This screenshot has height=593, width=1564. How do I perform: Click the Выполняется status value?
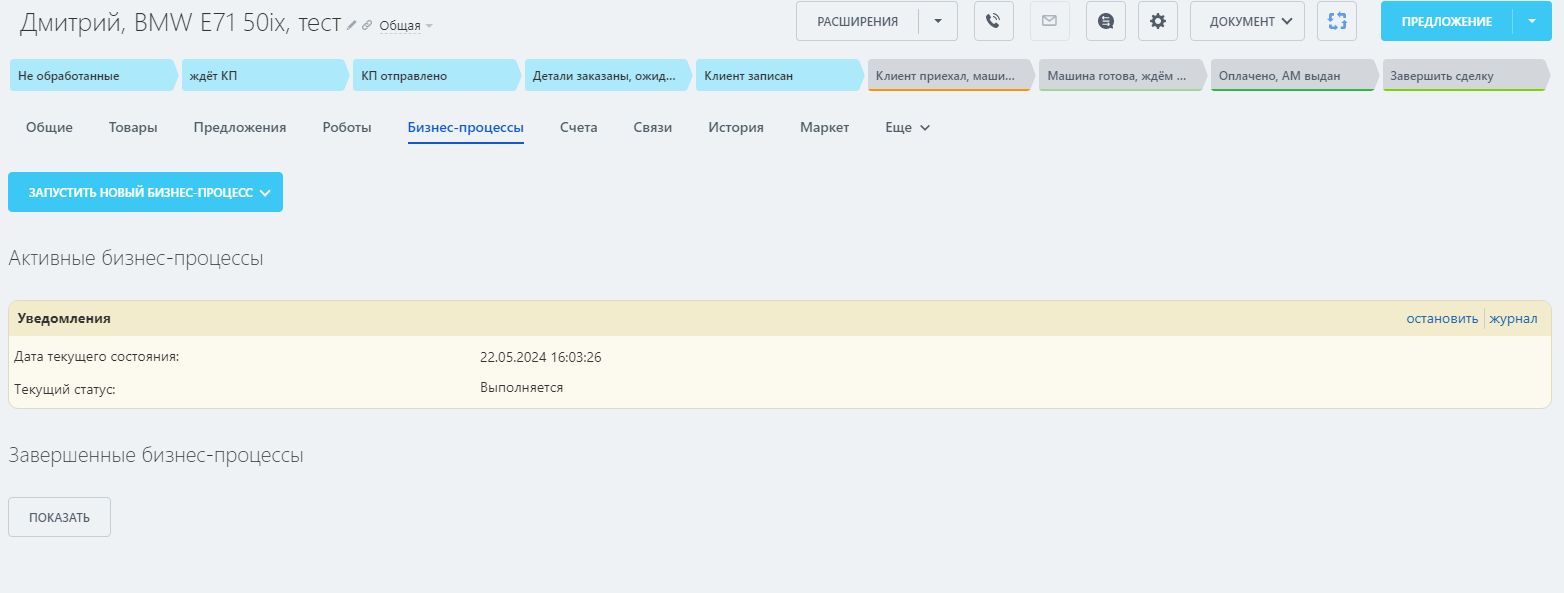click(522, 388)
